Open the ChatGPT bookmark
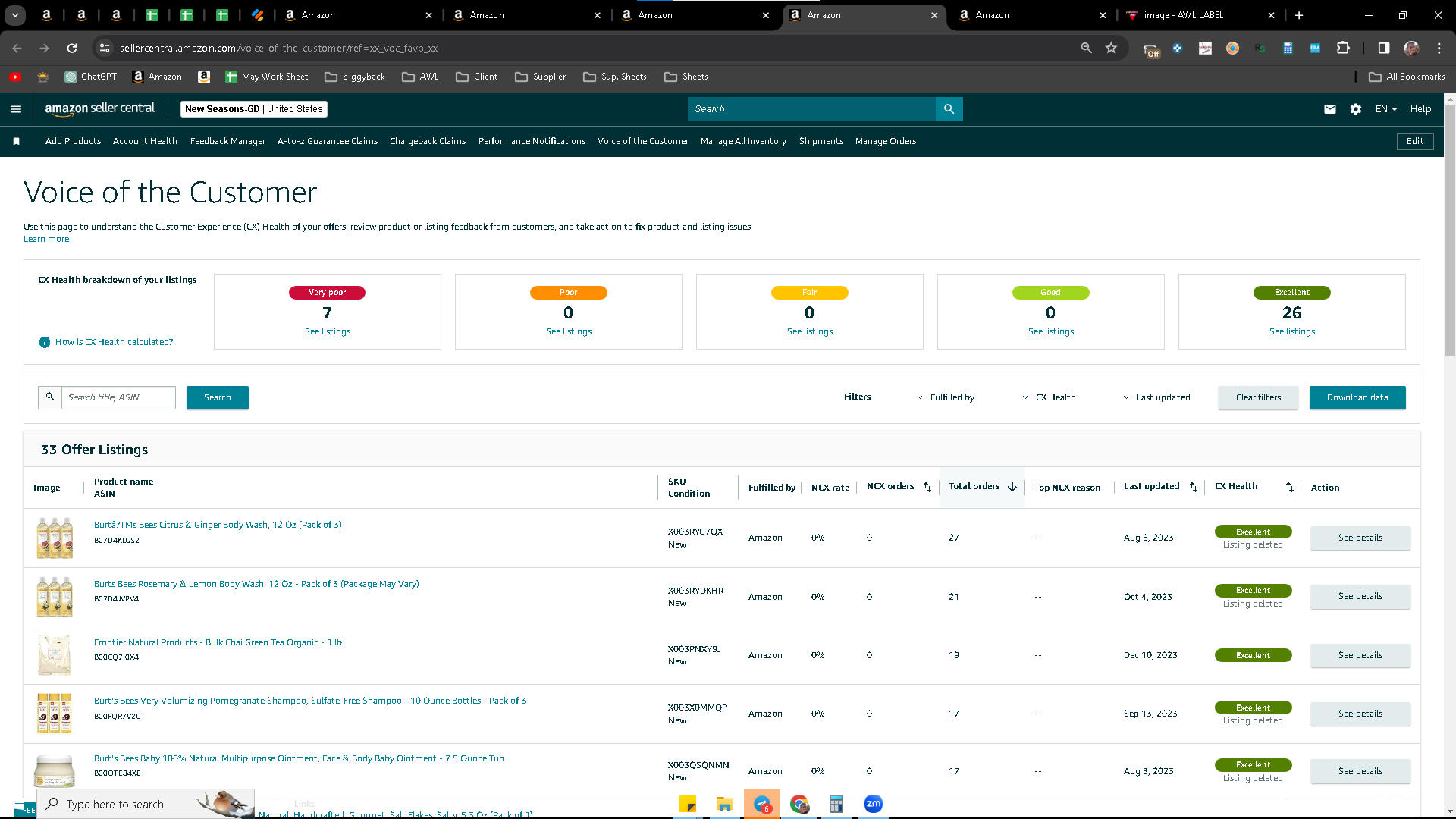 [91, 77]
